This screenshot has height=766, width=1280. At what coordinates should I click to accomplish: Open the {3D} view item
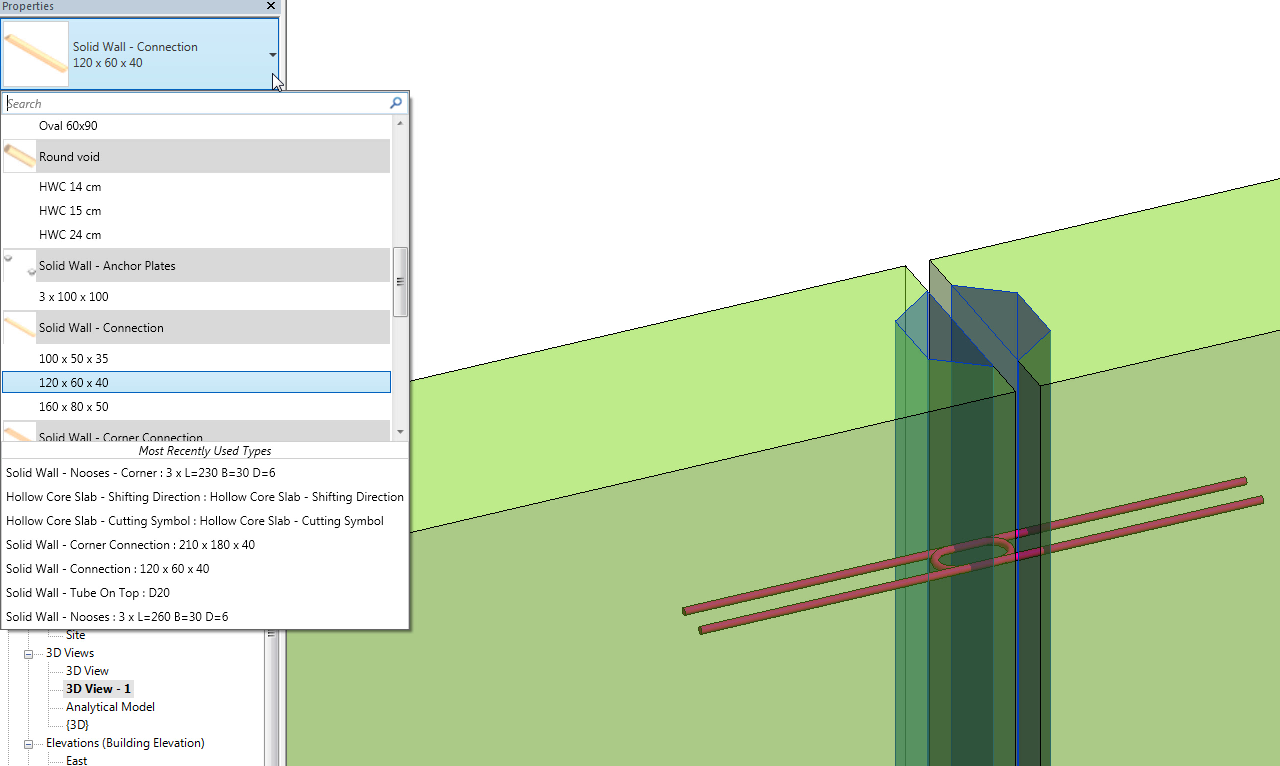[77, 725]
